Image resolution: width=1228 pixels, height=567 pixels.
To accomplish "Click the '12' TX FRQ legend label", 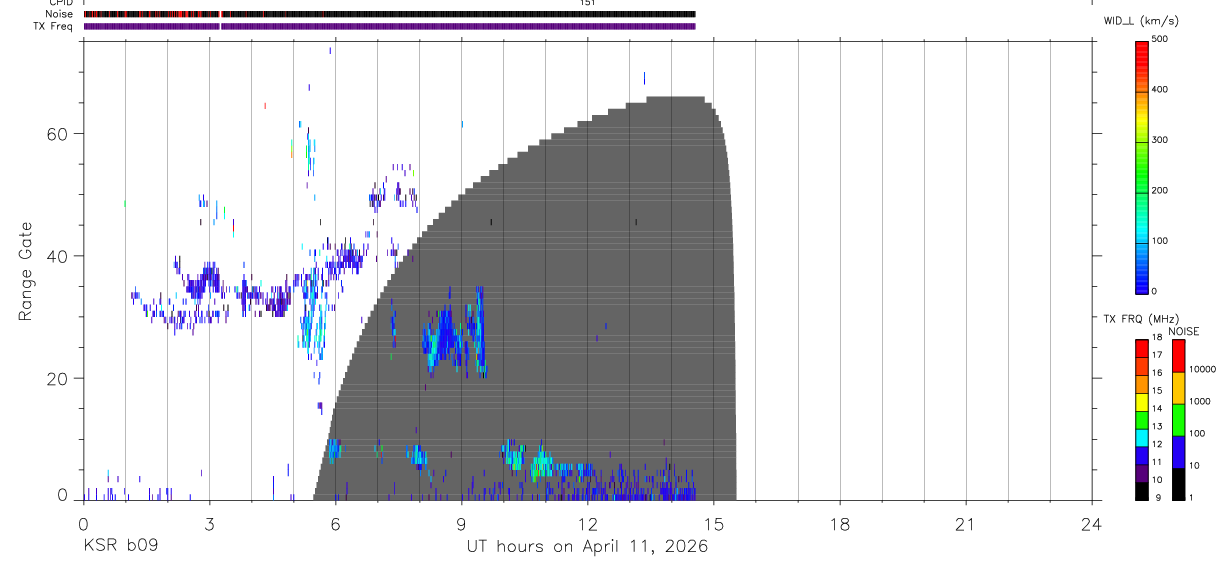I will click(x=1159, y=444).
